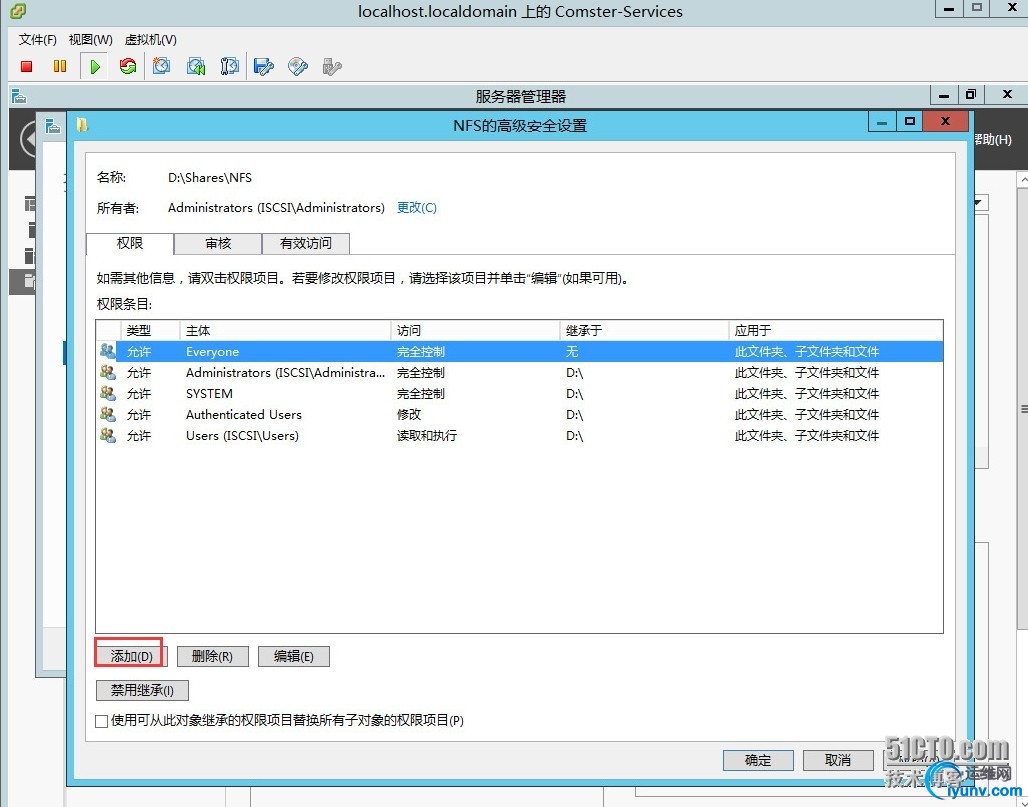Viewport: 1028px width, 807px height.
Task: Switch to the 权限 tab
Action: click(x=130, y=243)
